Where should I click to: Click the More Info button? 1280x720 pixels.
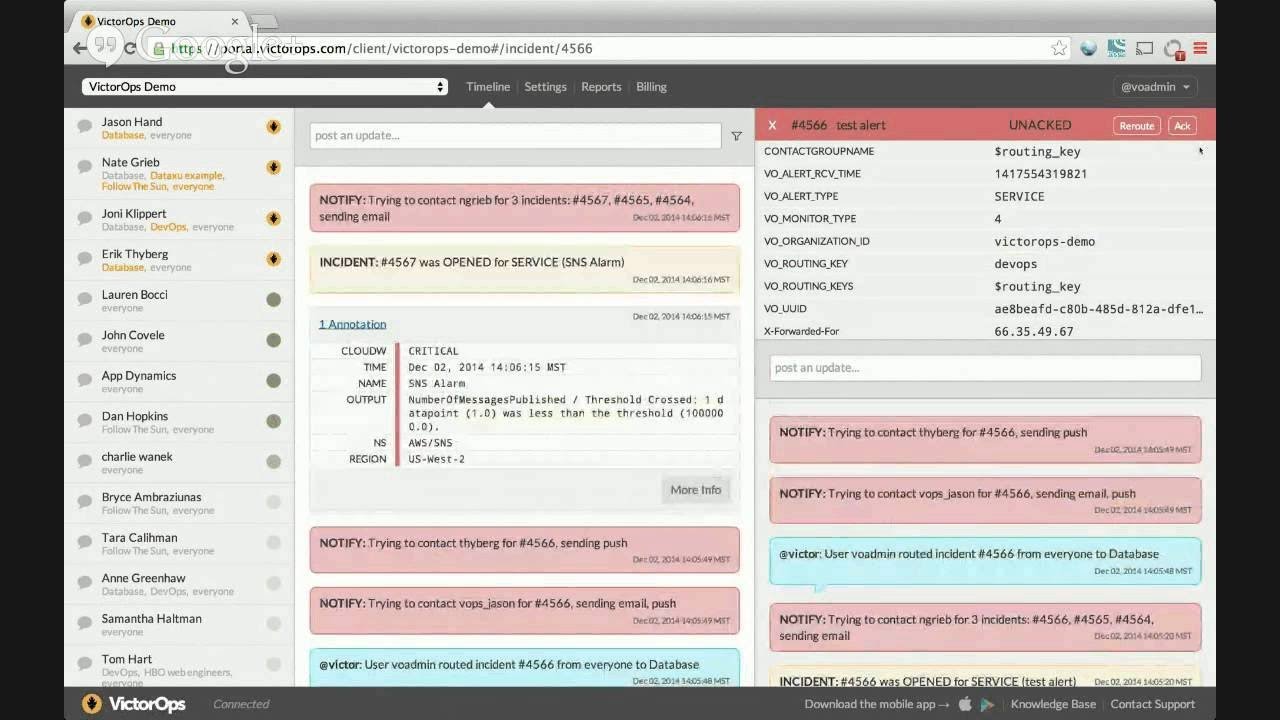(x=695, y=490)
